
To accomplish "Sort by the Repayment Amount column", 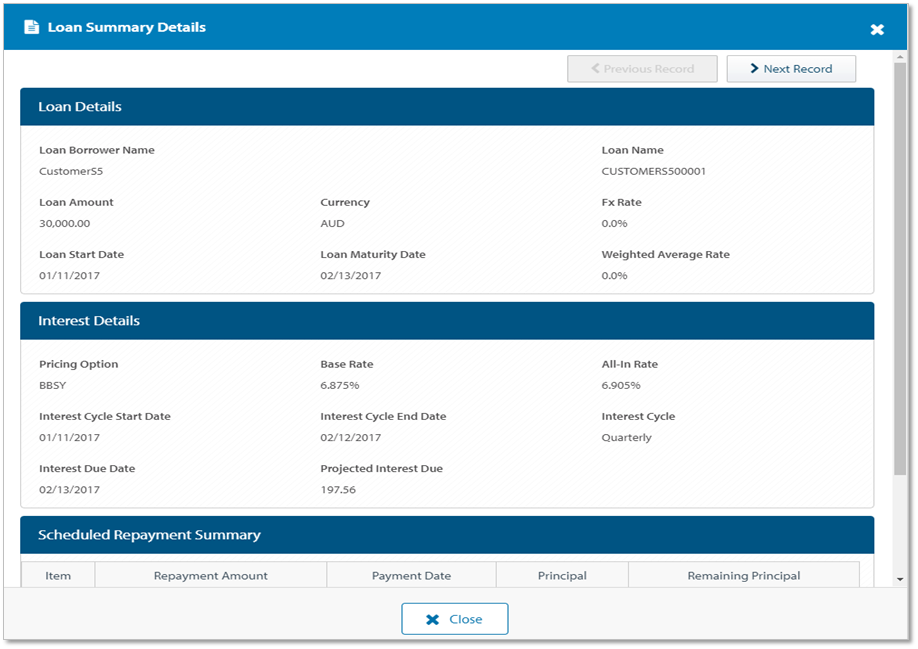I will click(x=211, y=575).
